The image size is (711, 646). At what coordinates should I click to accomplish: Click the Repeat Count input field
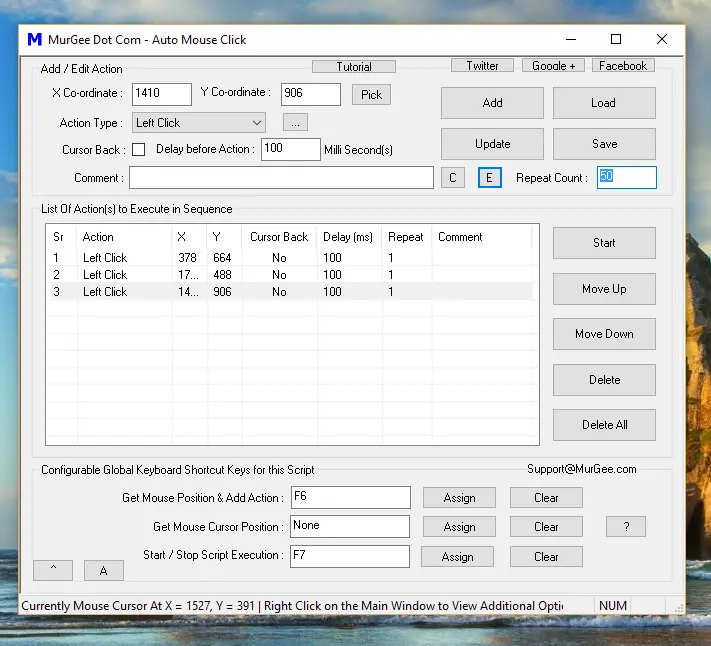tap(626, 178)
